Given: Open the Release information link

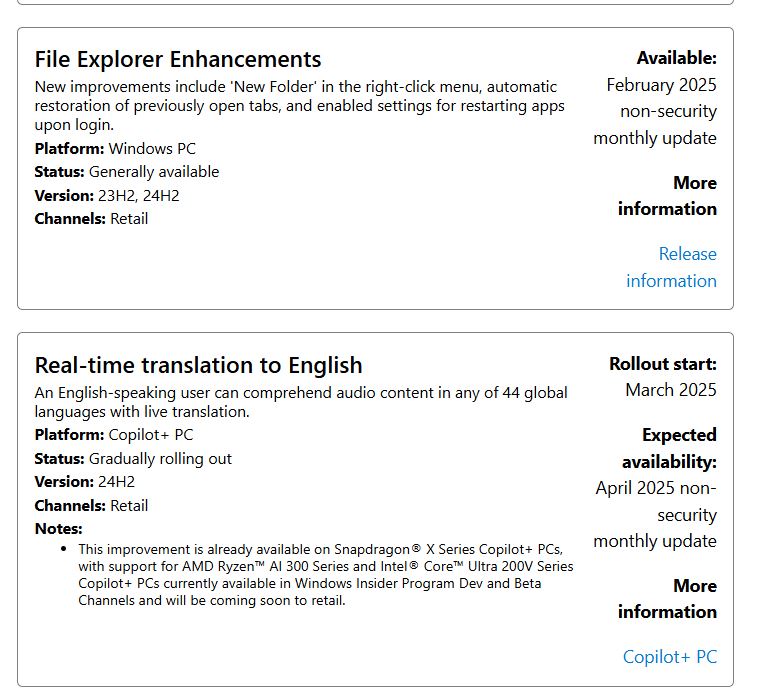Looking at the screenshot, I should pyautogui.click(x=671, y=267).
